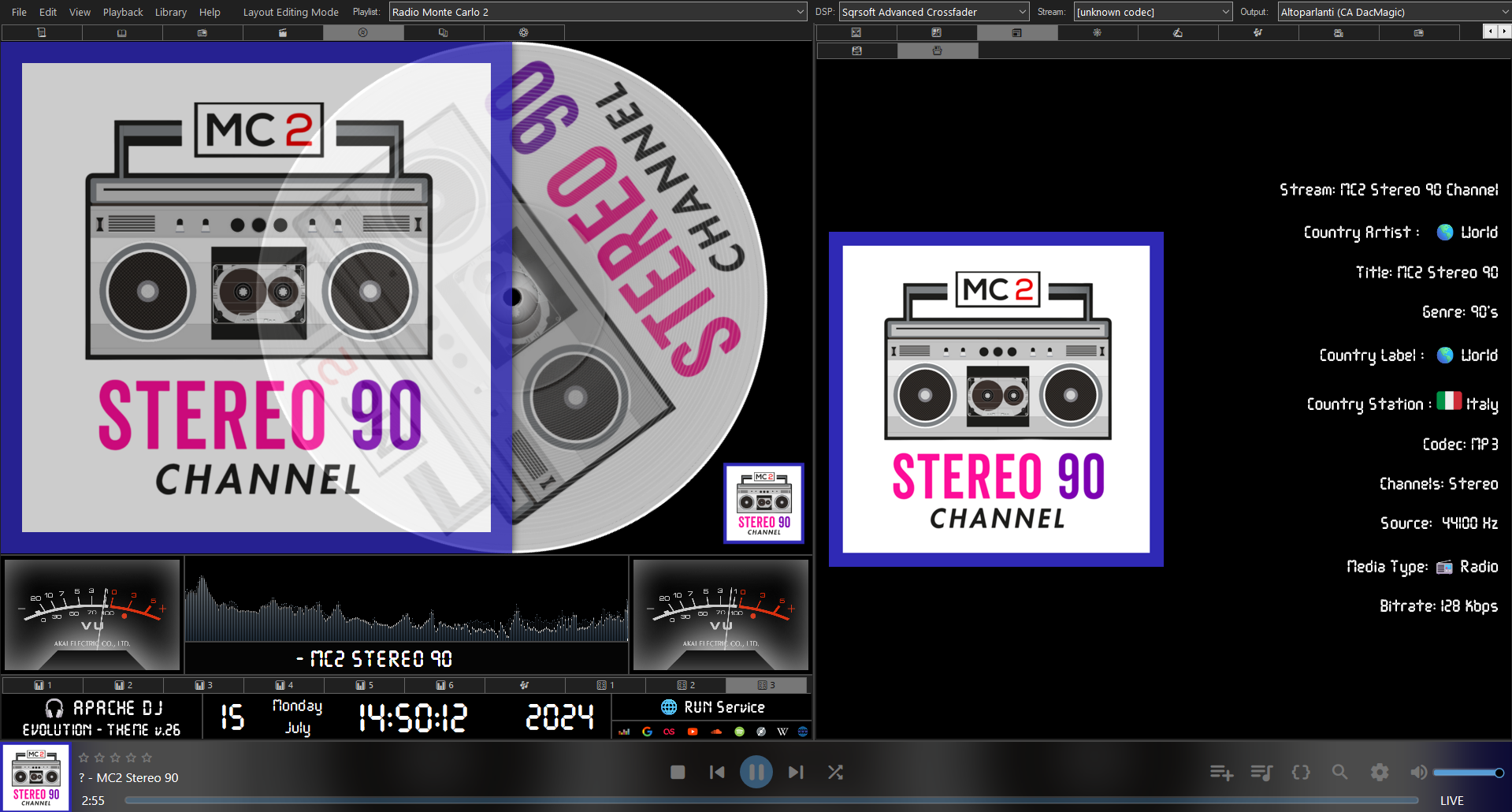Select the highlighted second-row printer-like tab
Screen dimensions: 1512x812
point(937,50)
